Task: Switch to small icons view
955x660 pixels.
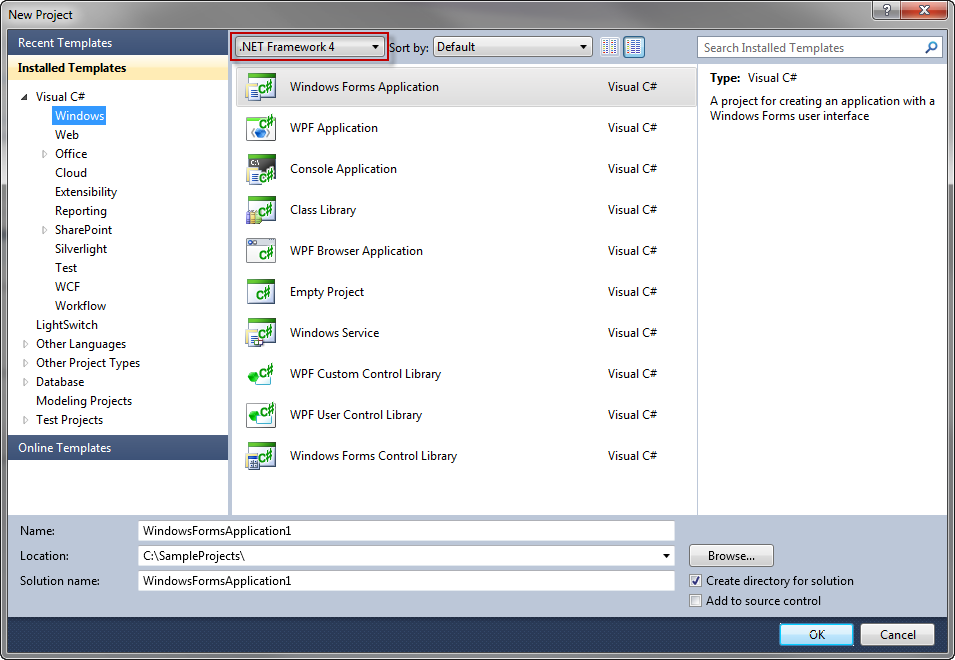Action: click(x=610, y=47)
